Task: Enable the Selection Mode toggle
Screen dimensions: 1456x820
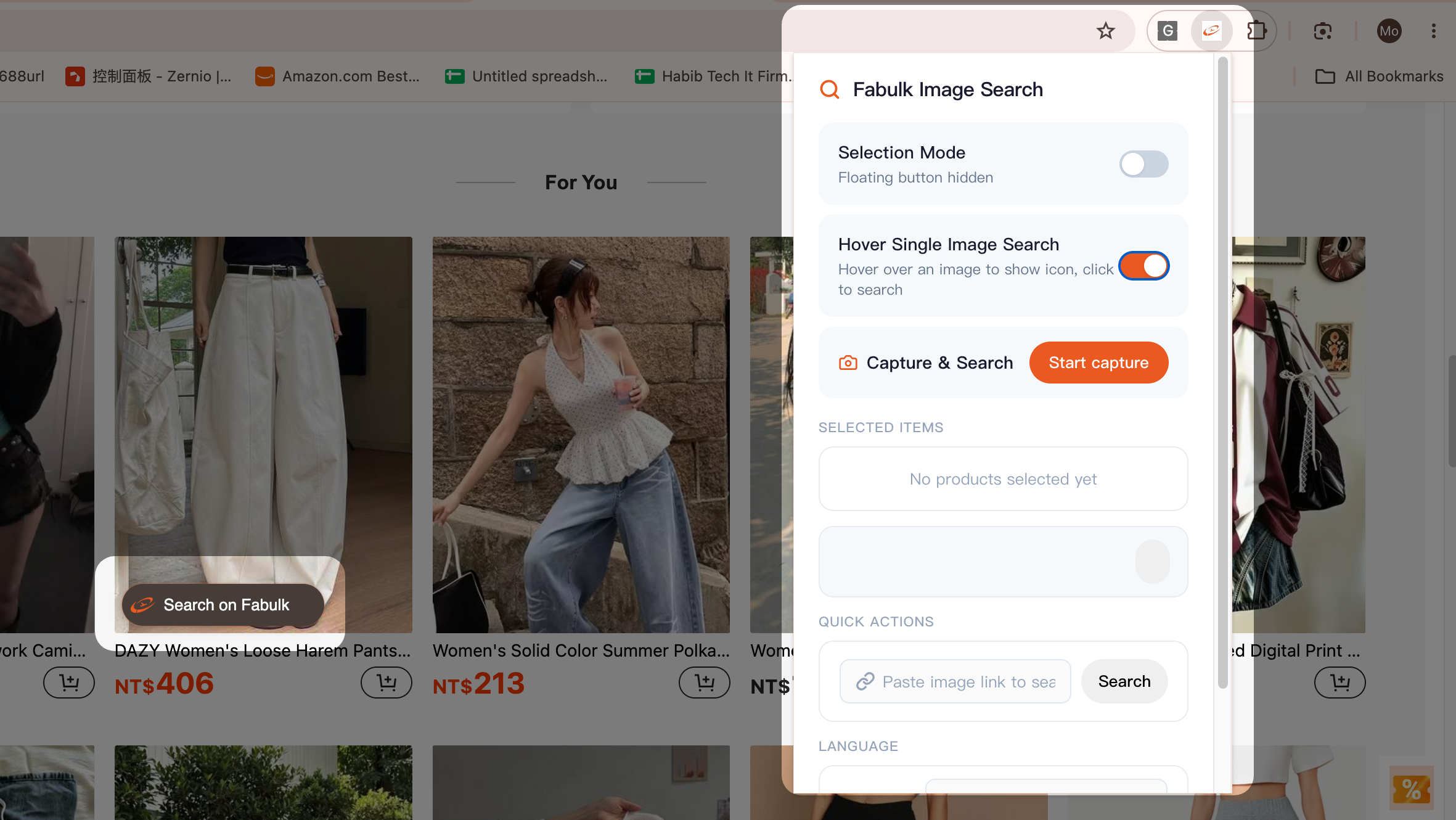Action: (1143, 164)
